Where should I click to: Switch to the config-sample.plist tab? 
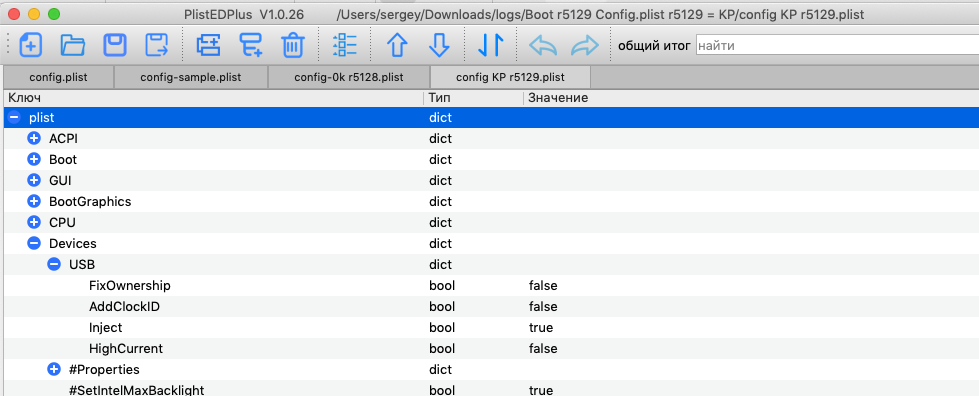(190, 77)
